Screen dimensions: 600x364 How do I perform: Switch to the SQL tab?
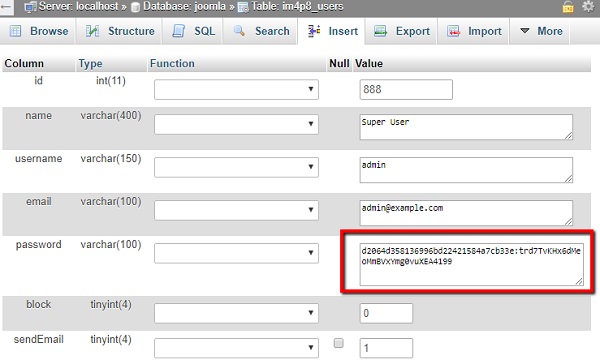(193, 31)
